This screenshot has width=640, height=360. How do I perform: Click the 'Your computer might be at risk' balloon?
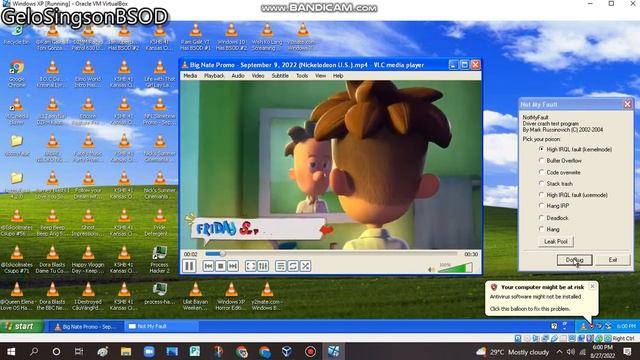(x=542, y=298)
